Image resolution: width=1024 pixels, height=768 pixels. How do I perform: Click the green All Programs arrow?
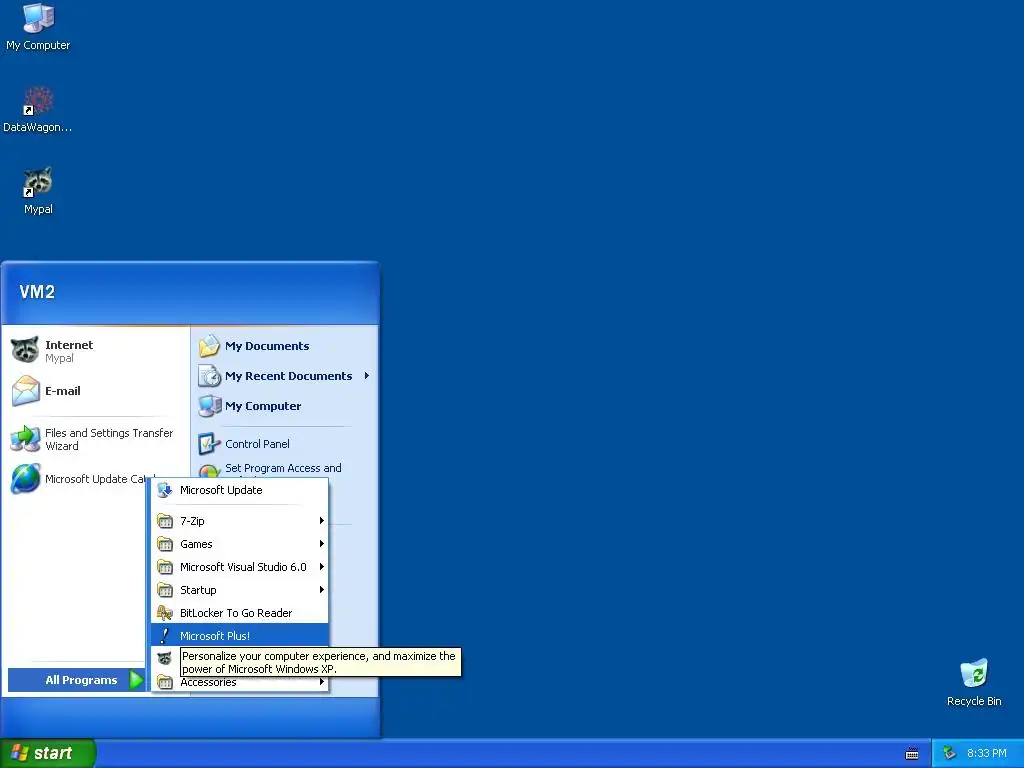136,680
